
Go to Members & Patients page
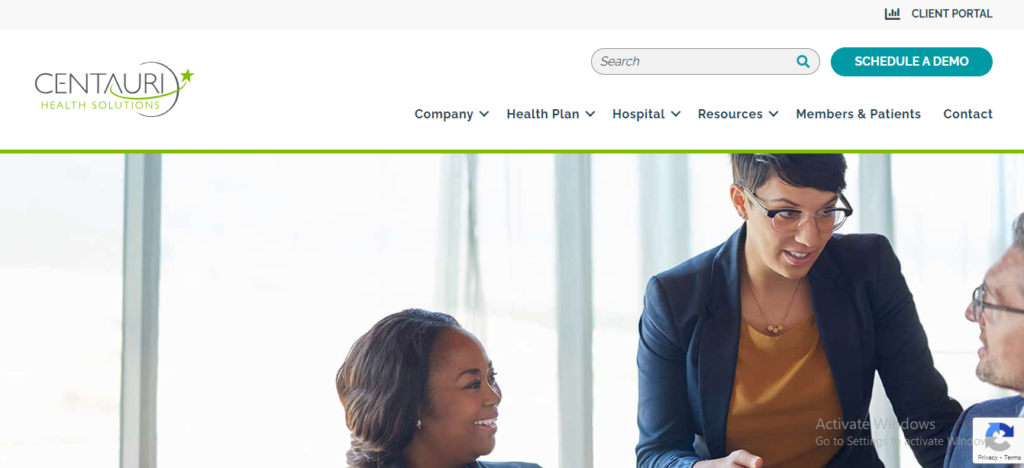pos(858,114)
